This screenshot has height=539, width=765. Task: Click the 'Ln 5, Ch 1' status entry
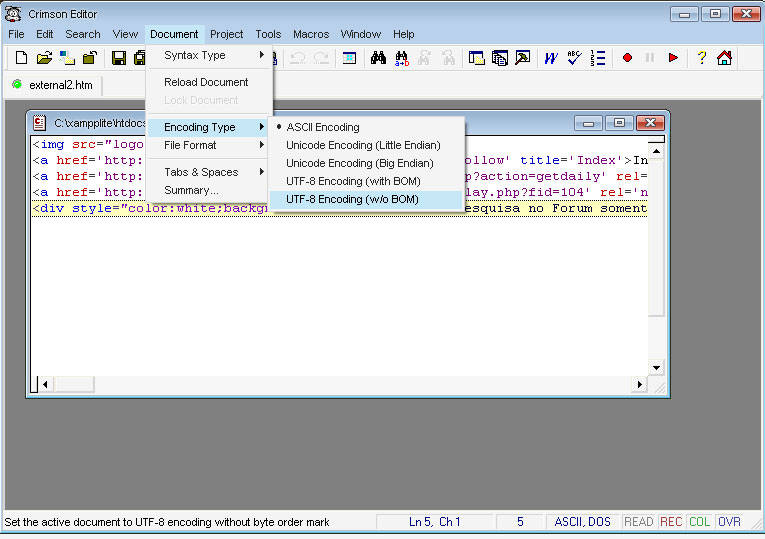tap(434, 522)
